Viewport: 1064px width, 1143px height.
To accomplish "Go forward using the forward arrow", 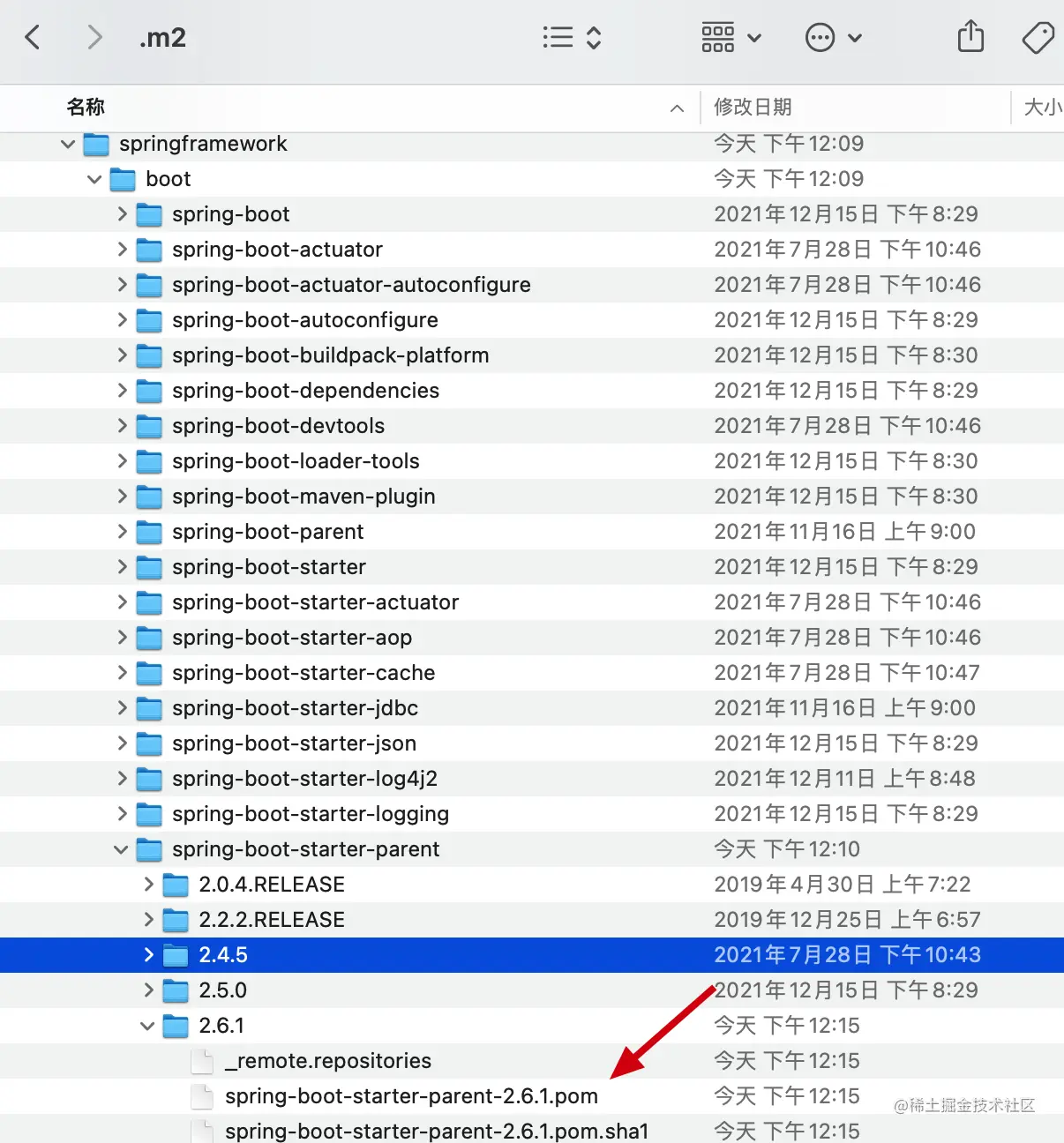I will pos(95,37).
